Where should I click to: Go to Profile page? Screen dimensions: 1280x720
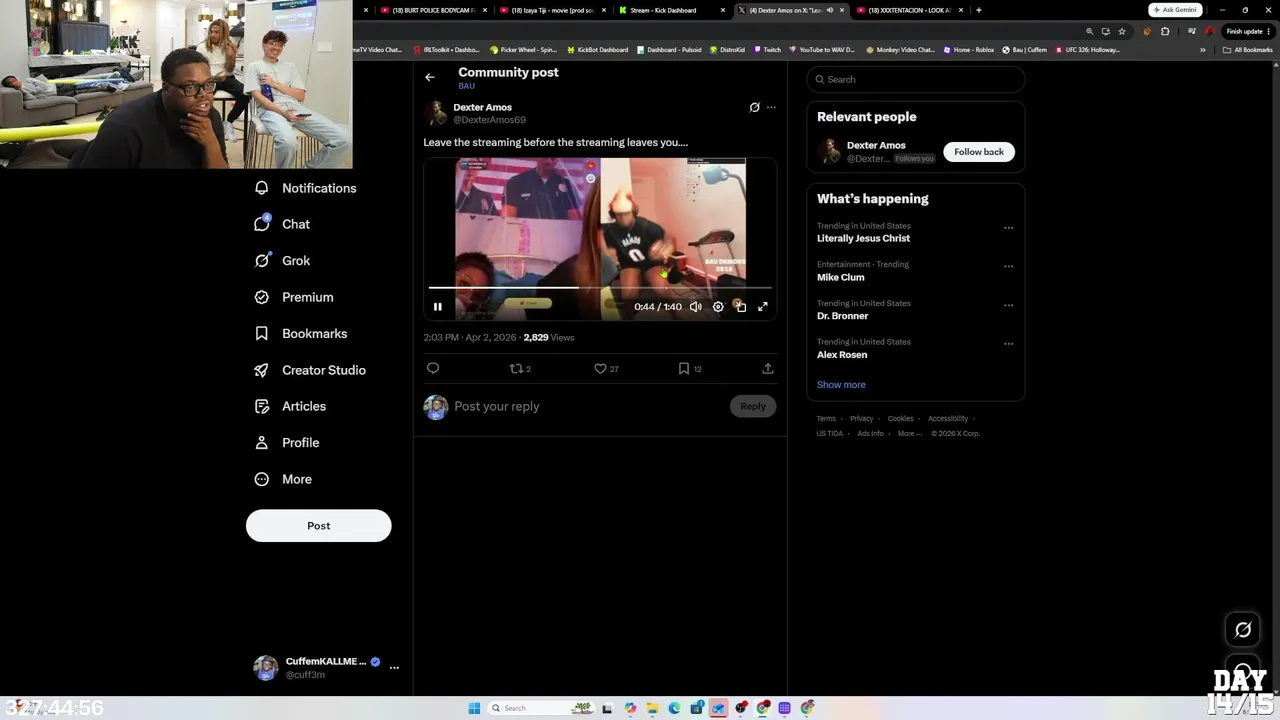pos(287,442)
